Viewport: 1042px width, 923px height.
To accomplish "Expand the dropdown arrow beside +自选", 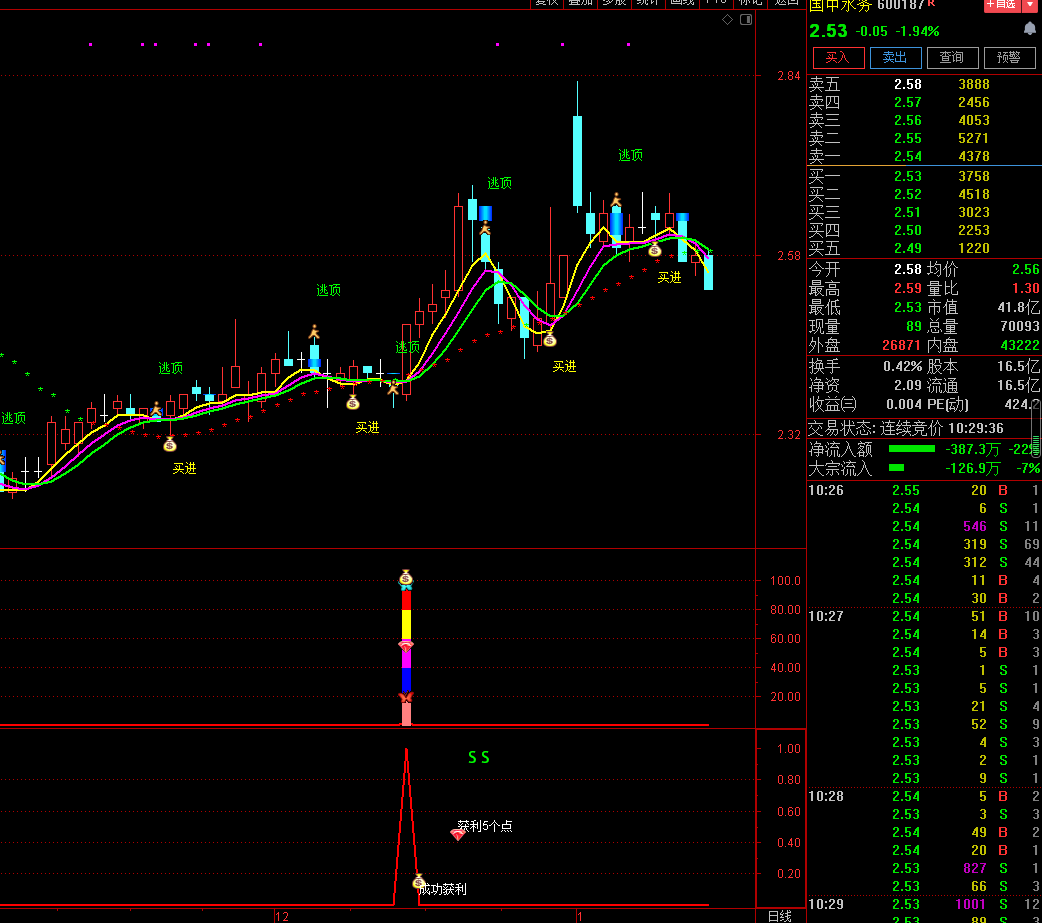I will coord(1031,5).
